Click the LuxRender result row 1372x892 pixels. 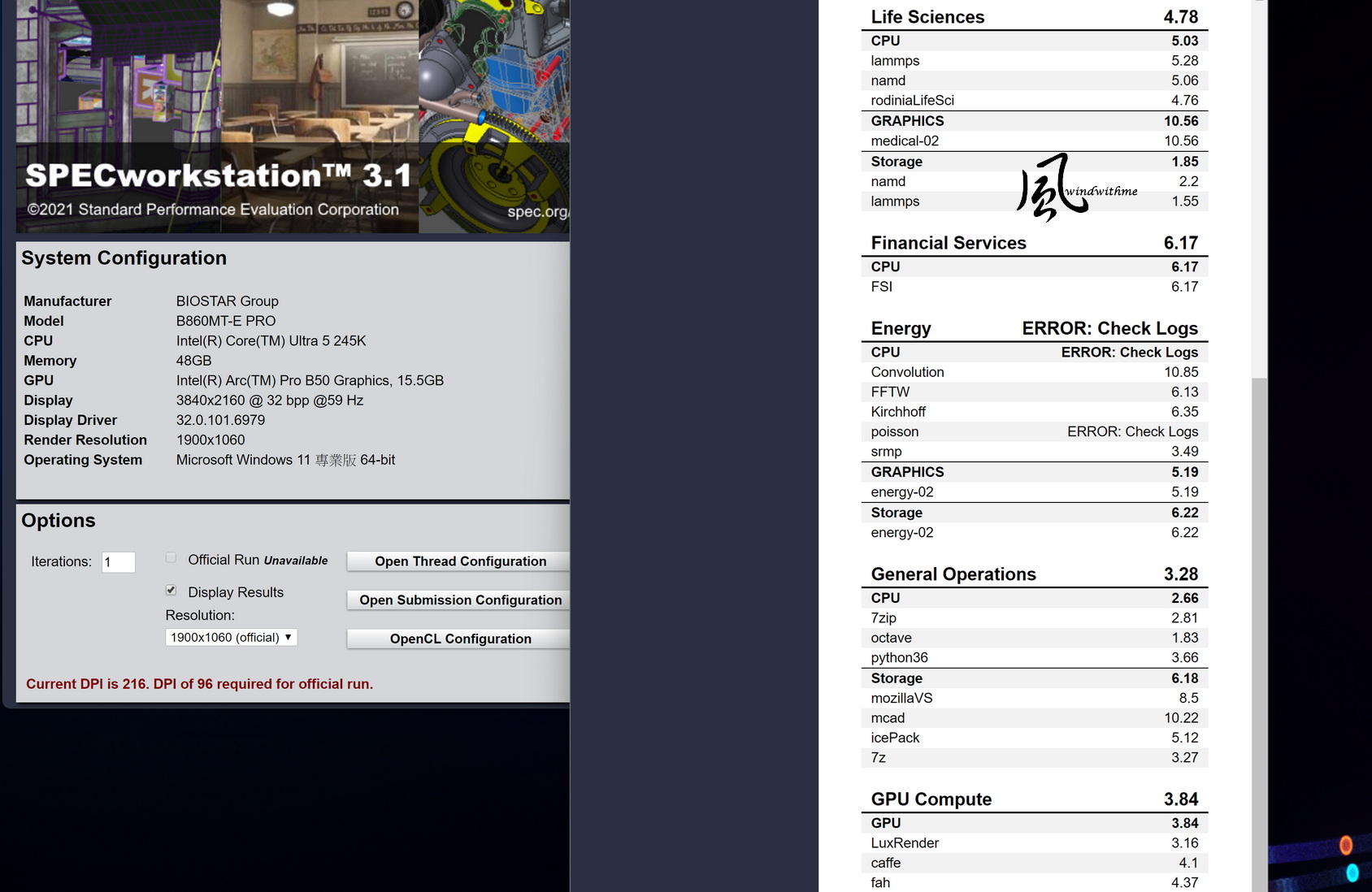click(1035, 843)
